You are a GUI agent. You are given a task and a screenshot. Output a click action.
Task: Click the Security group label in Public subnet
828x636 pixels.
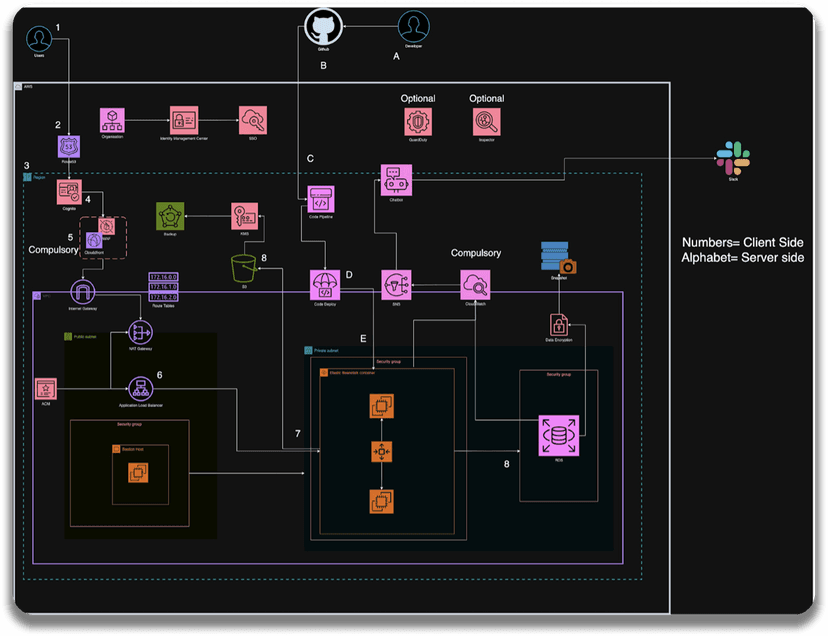129,424
